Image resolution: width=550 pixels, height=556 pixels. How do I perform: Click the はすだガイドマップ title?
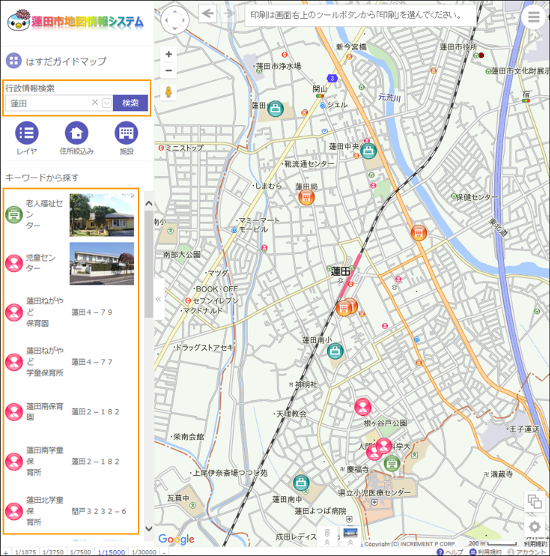66,61
